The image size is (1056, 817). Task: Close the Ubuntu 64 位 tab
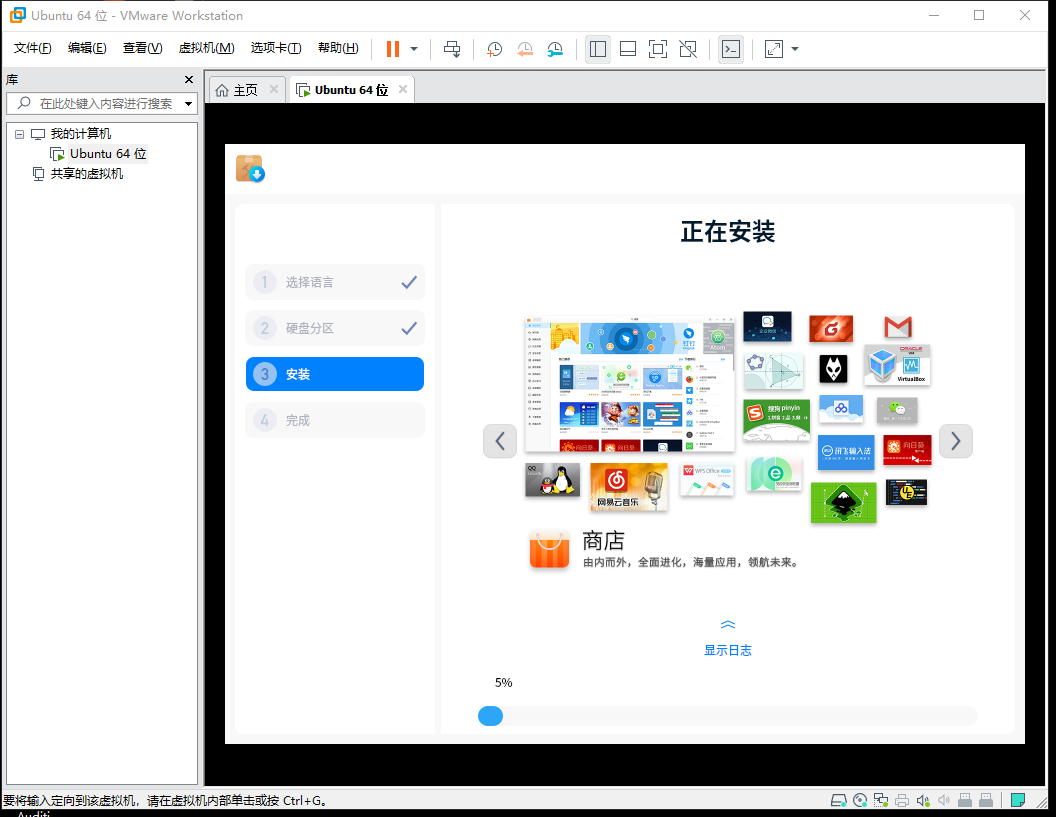pos(403,89)
